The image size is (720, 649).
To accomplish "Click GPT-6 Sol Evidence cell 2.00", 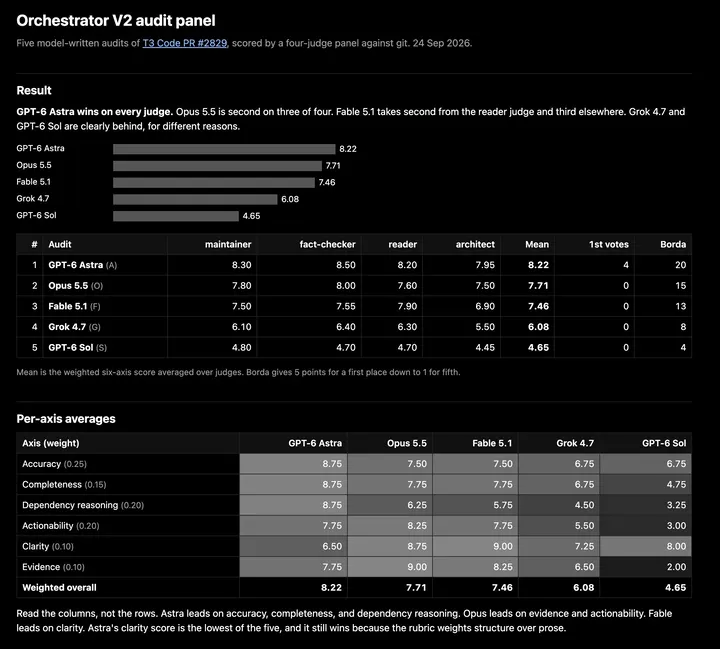I will click(646, 567).
